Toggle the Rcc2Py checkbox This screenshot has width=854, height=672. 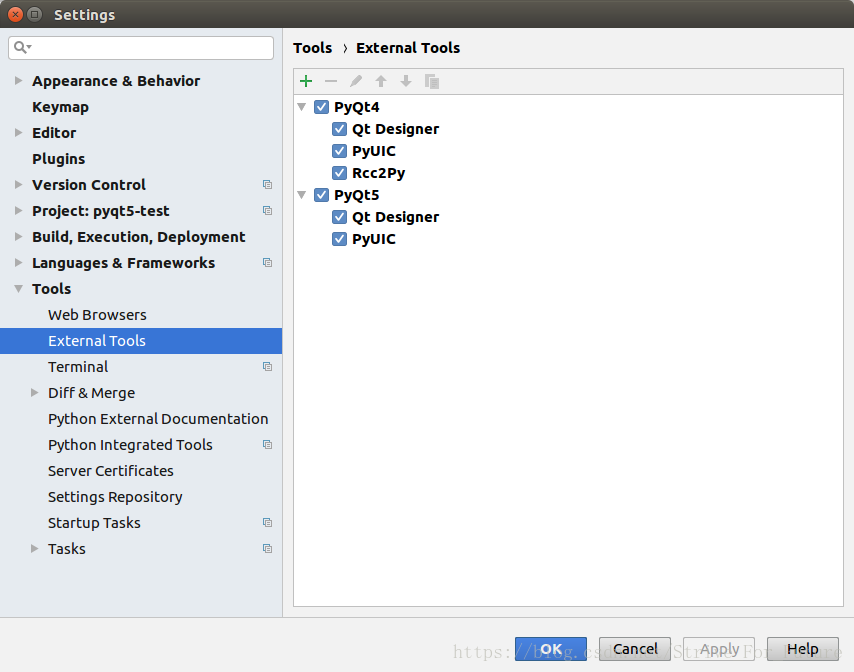pos(339,173)
